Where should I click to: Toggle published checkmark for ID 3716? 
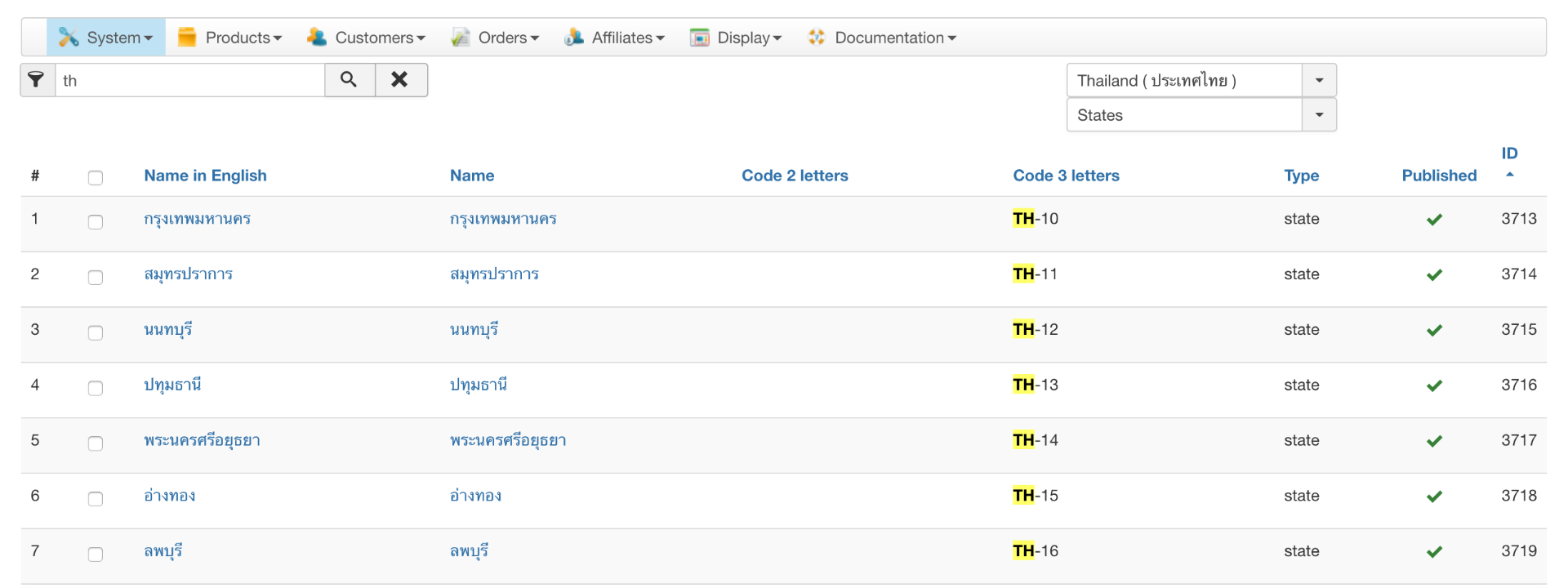click(1434, 385)
